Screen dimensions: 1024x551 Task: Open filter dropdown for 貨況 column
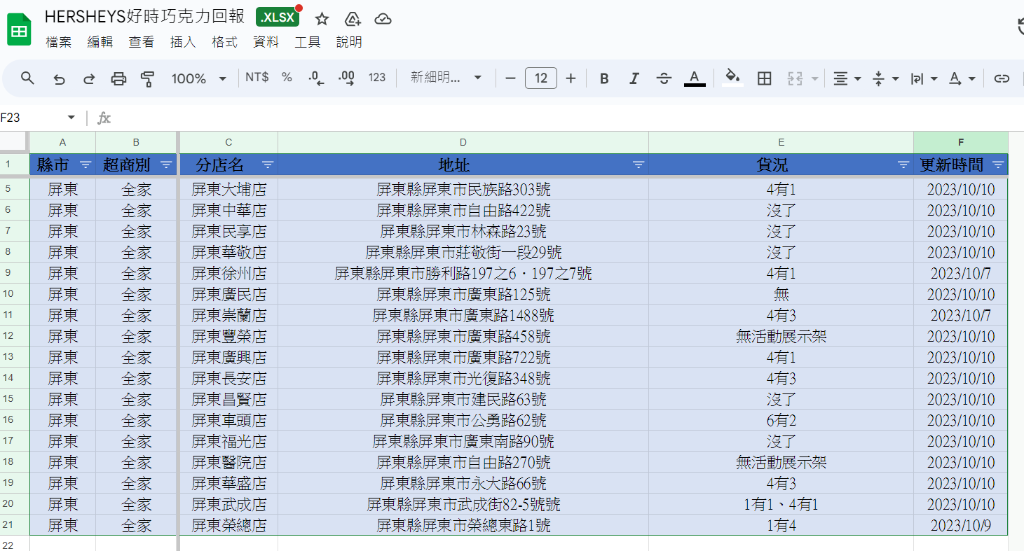902,164
